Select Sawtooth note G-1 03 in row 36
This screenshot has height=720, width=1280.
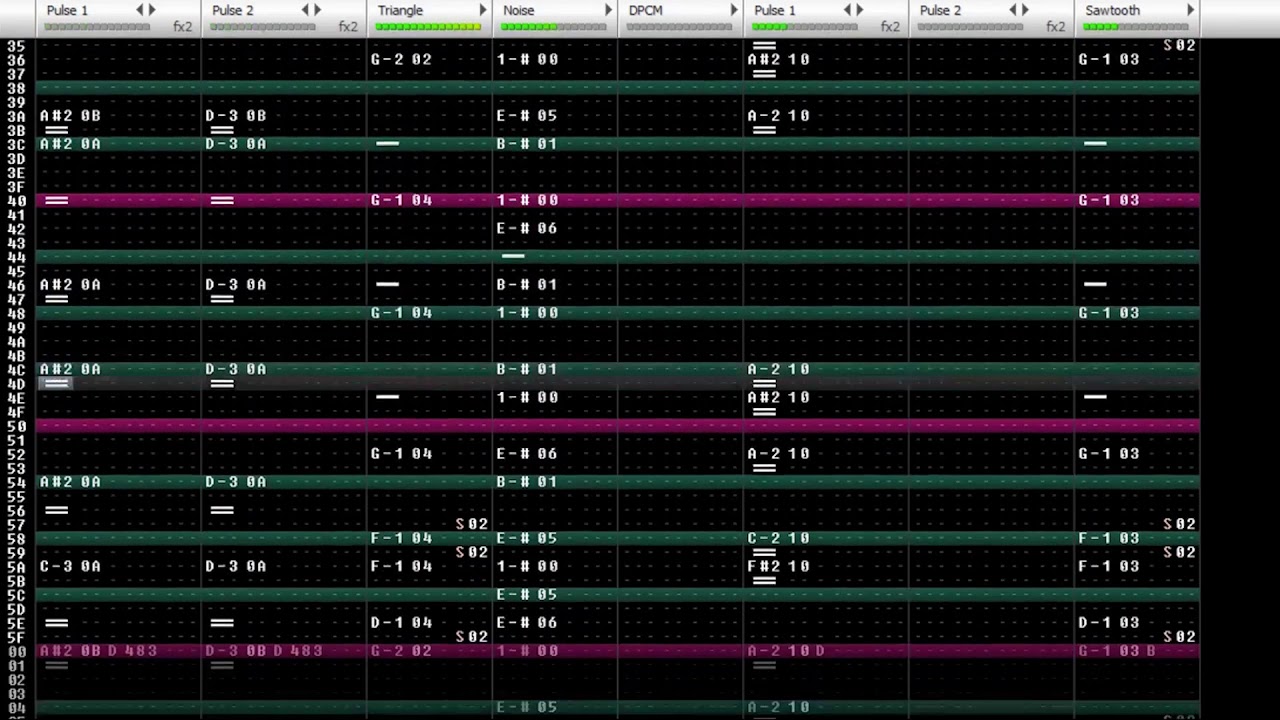click(x=1109, y=59)
